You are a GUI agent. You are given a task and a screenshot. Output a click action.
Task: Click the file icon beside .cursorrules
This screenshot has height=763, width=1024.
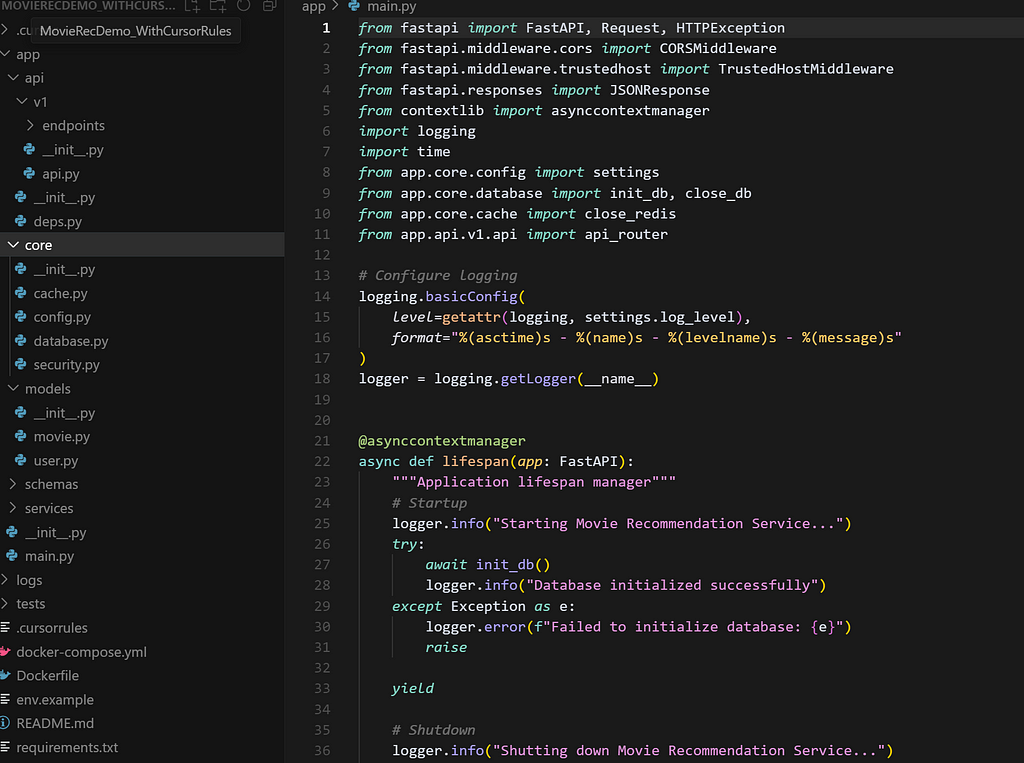click(x=5, y=628)
